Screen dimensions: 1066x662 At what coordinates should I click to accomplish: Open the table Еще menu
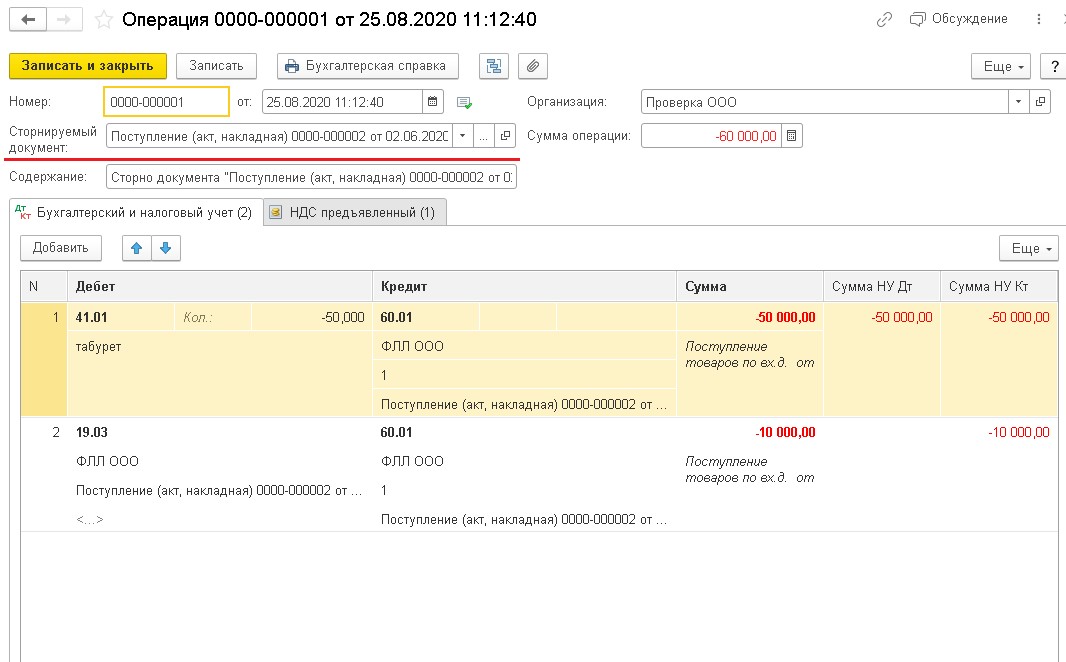pyautogui.click(x=1028, y=248)
